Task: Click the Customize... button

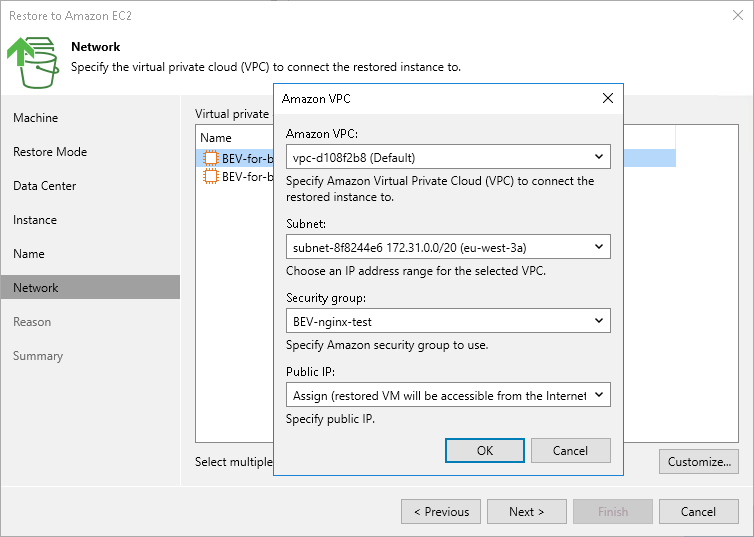Action: (699, 462)
